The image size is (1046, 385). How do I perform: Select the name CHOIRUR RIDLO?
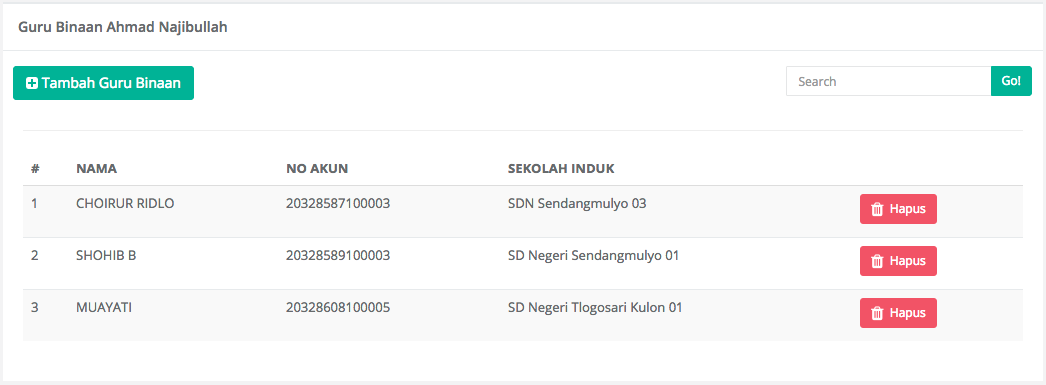coord(125,204)
